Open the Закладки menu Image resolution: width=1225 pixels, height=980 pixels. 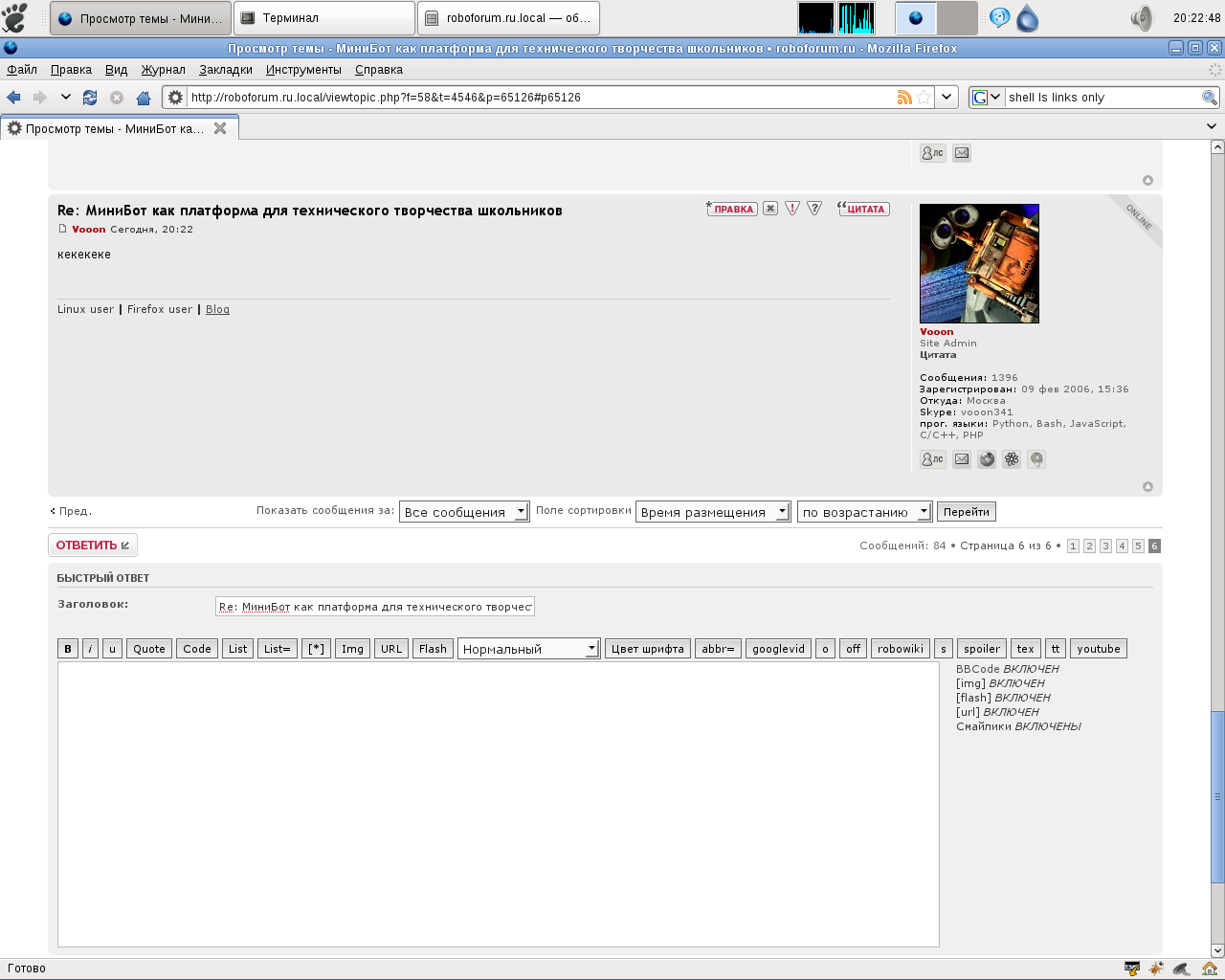click(226, 70)
